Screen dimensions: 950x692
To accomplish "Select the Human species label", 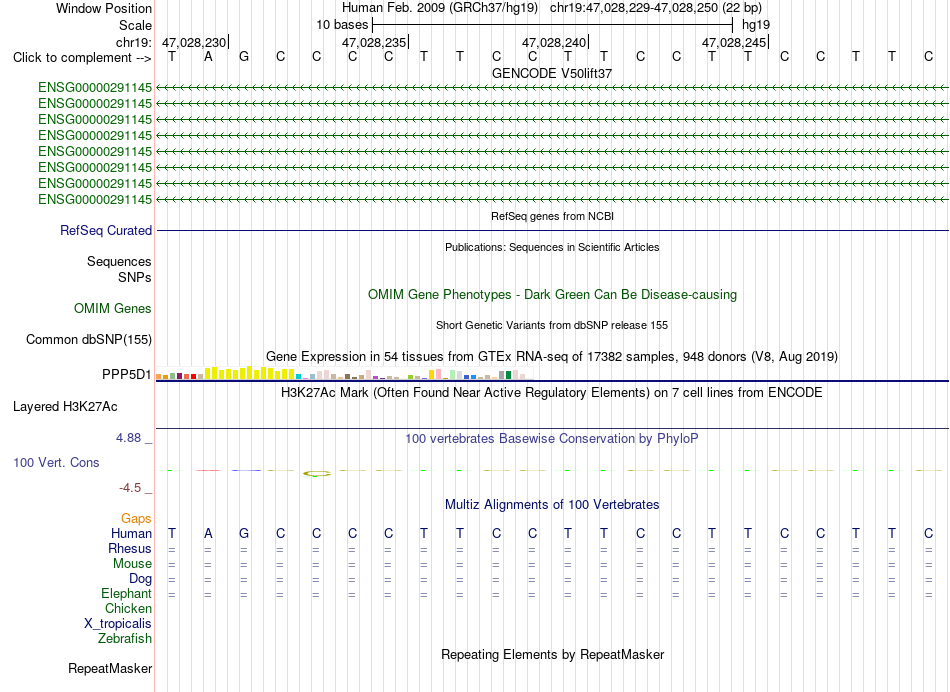I will tap(131, 534).
